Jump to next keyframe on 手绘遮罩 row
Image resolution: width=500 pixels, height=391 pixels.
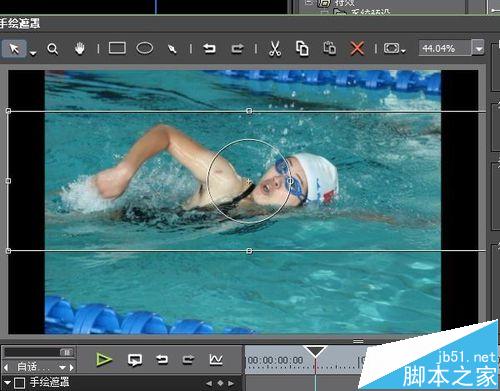coord(231,383)
